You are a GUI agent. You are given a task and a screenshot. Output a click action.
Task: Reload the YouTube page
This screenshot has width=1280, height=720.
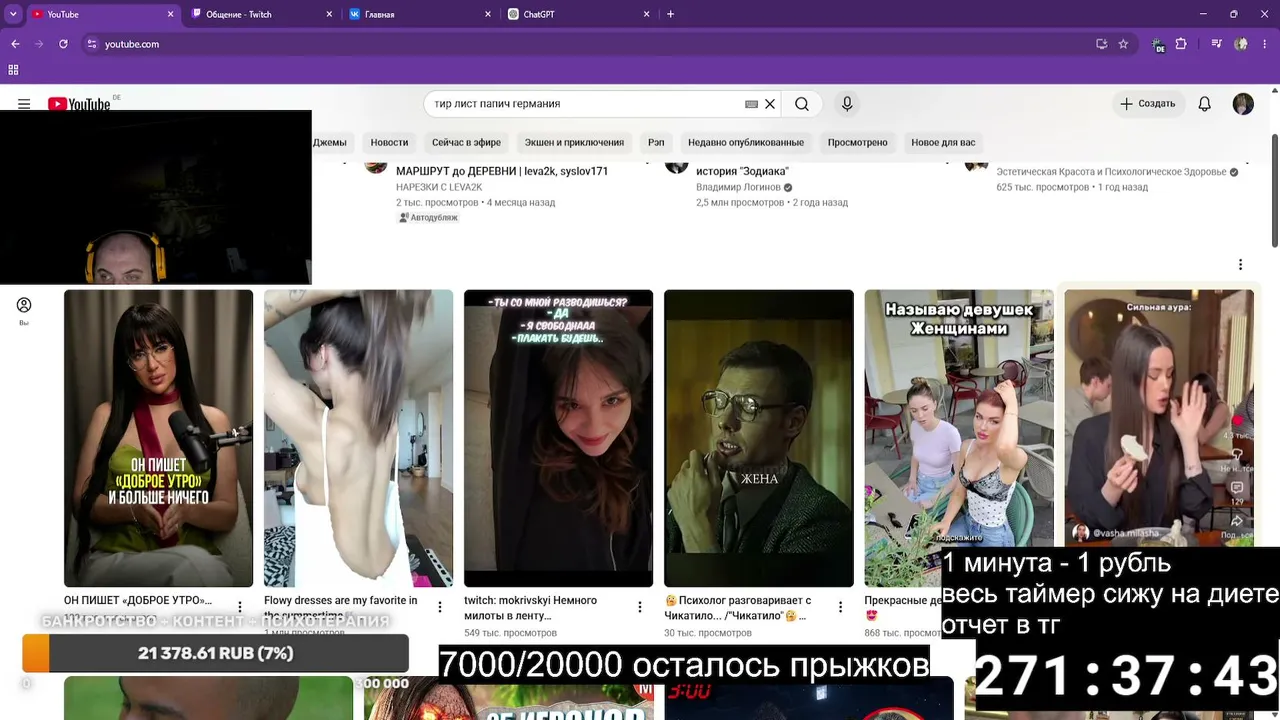pyautogui.click(x=63, y=44)
